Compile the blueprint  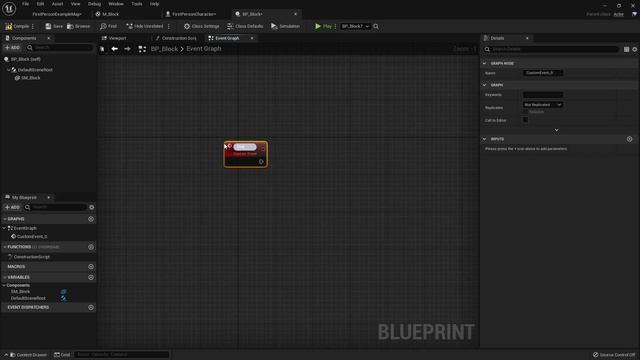click(x=17, y=26)
